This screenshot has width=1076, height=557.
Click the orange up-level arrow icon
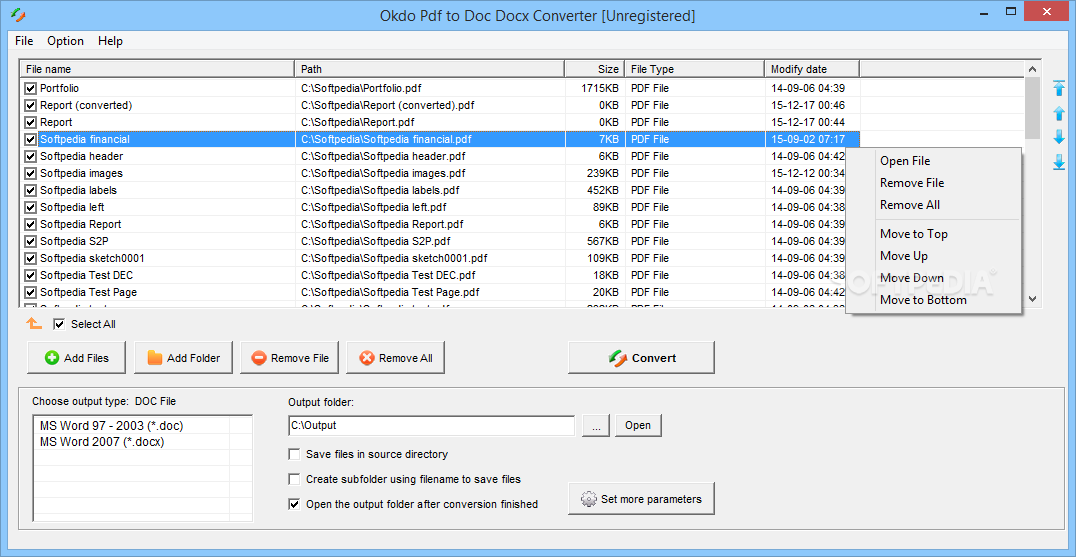[x=34, y=324]
